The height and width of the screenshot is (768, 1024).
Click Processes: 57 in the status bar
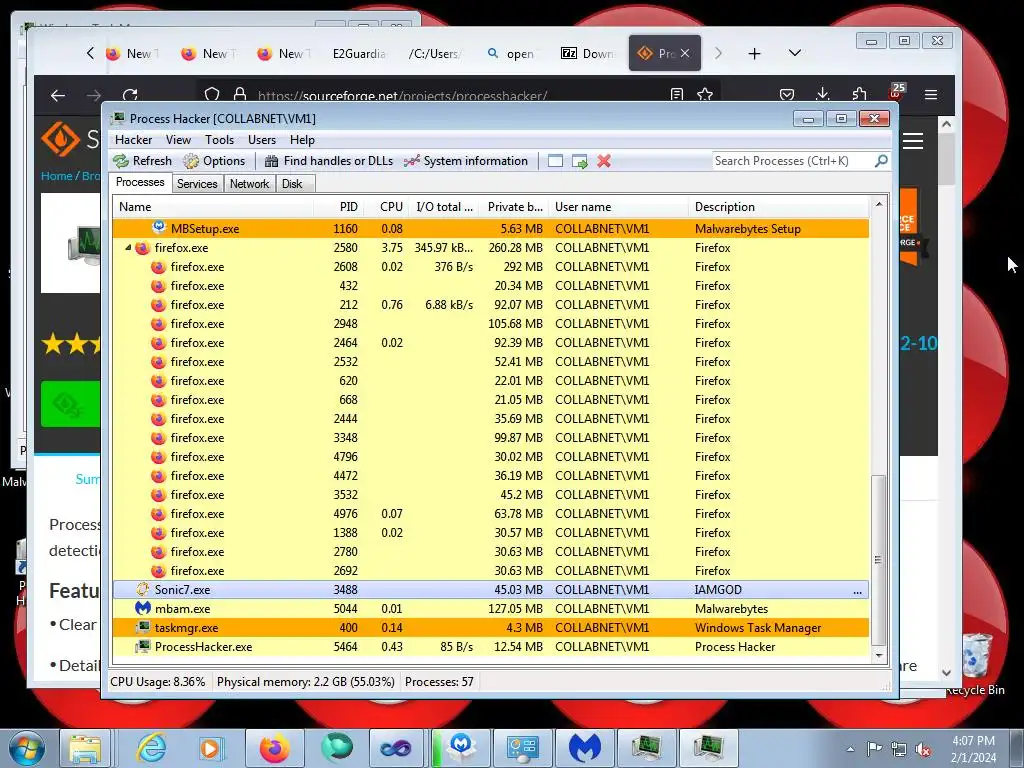(x=439, y=682)
